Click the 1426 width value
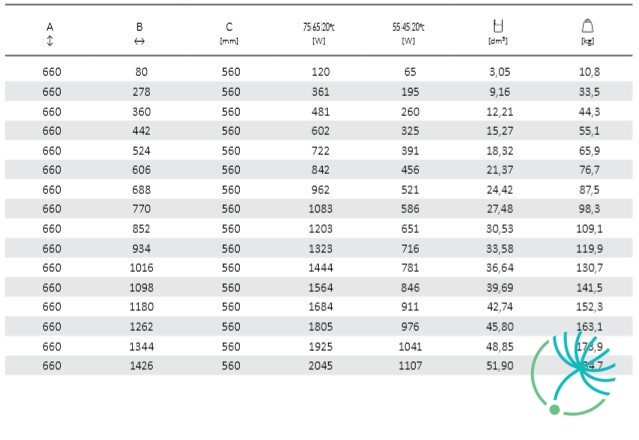639x440 pixels. pyautogui.click(x=141, y=366)
